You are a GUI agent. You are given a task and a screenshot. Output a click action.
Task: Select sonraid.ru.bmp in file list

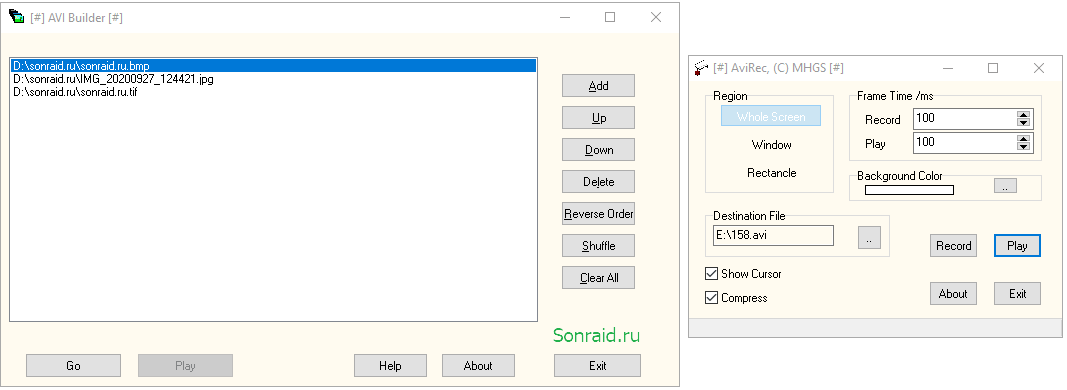click(274, 66)
